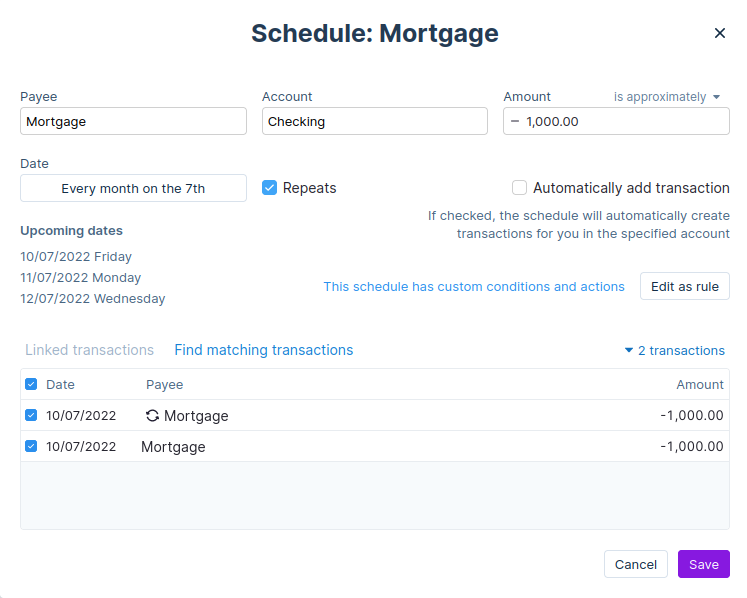Viewport: 747px width, 598px height.
Task: Click the minus sign in Amount field
Action: pyautogui.click(x=515, y=121)
